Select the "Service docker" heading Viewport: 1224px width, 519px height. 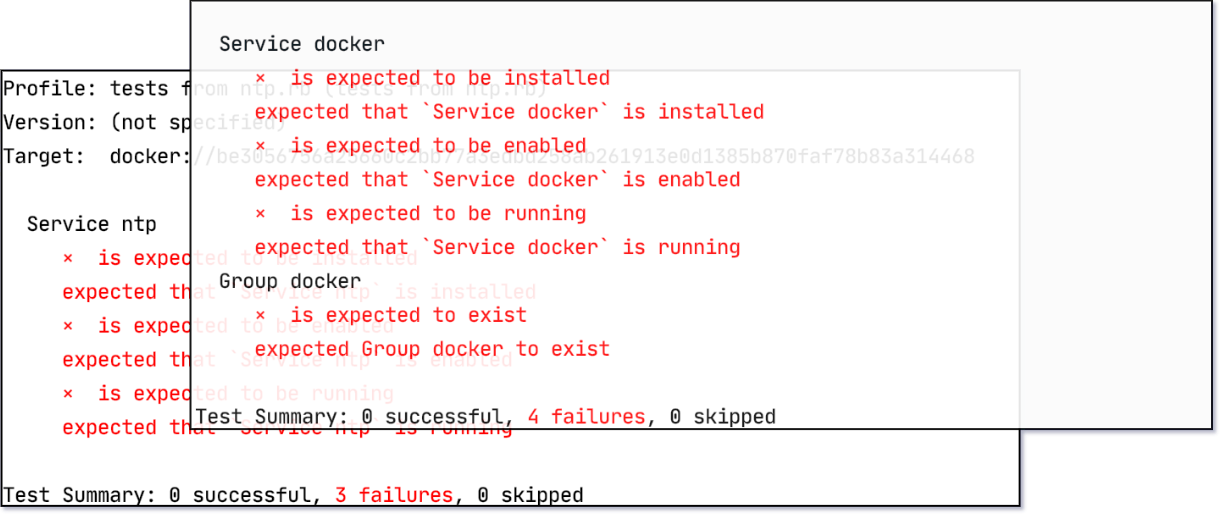(x=301, y=44)
